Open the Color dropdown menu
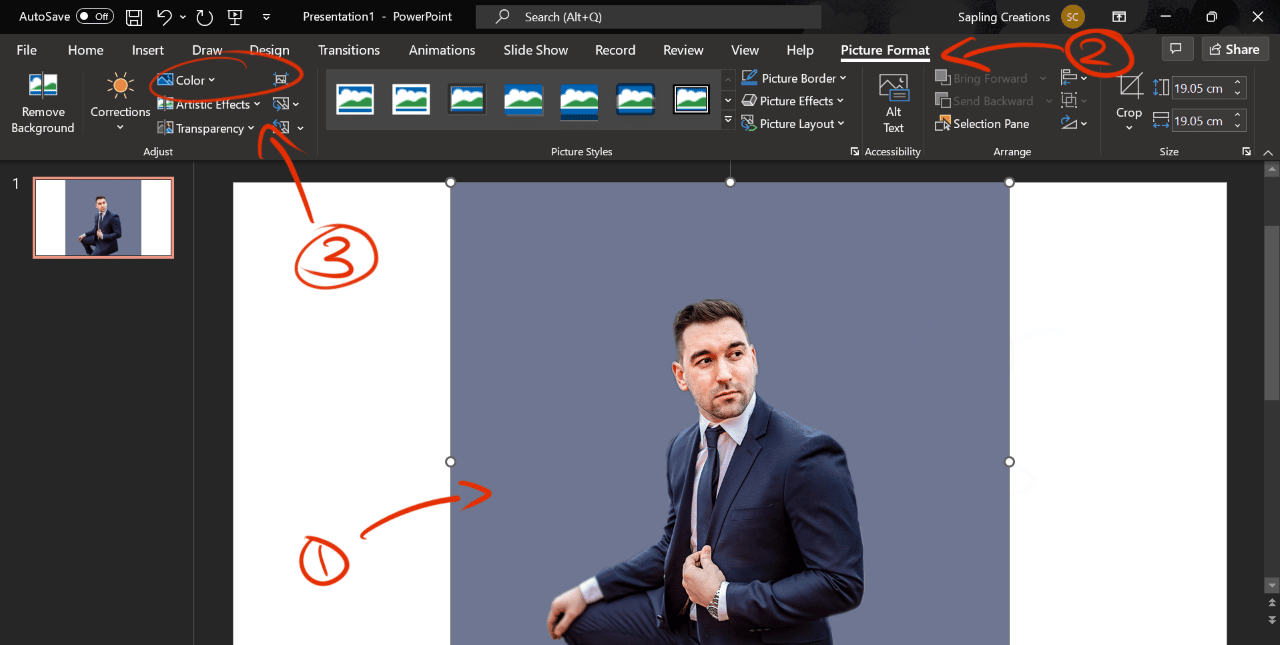The width and height of the screenshot is (1280, 645). coord(189,80)
